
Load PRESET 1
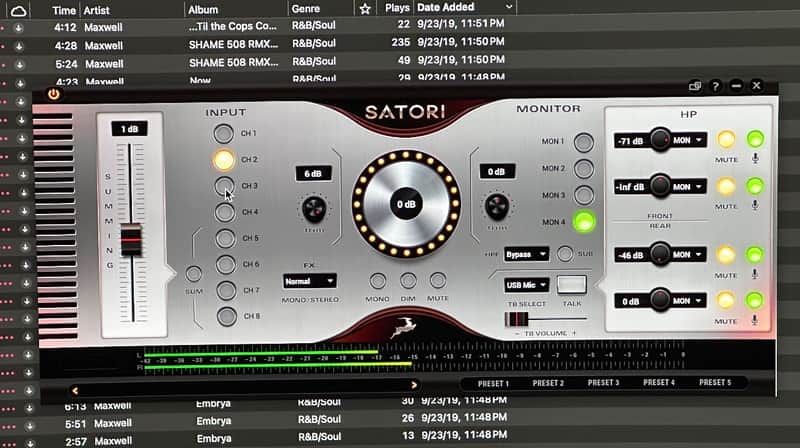493,384
